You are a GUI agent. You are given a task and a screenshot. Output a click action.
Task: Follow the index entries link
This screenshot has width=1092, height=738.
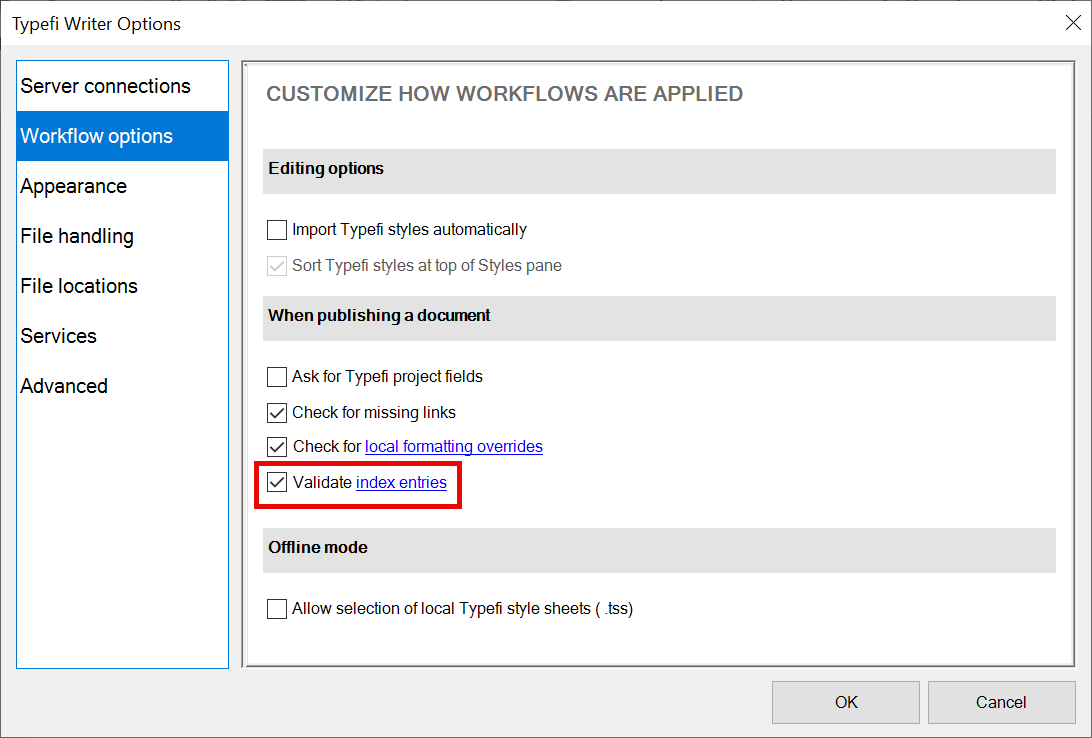pos(401,482)
